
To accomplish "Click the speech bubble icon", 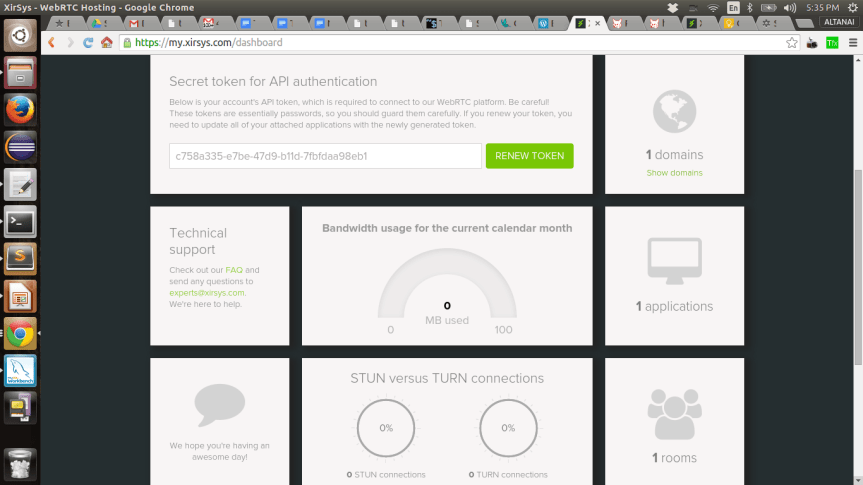I will pyautogui.click(x=219, y=405).
